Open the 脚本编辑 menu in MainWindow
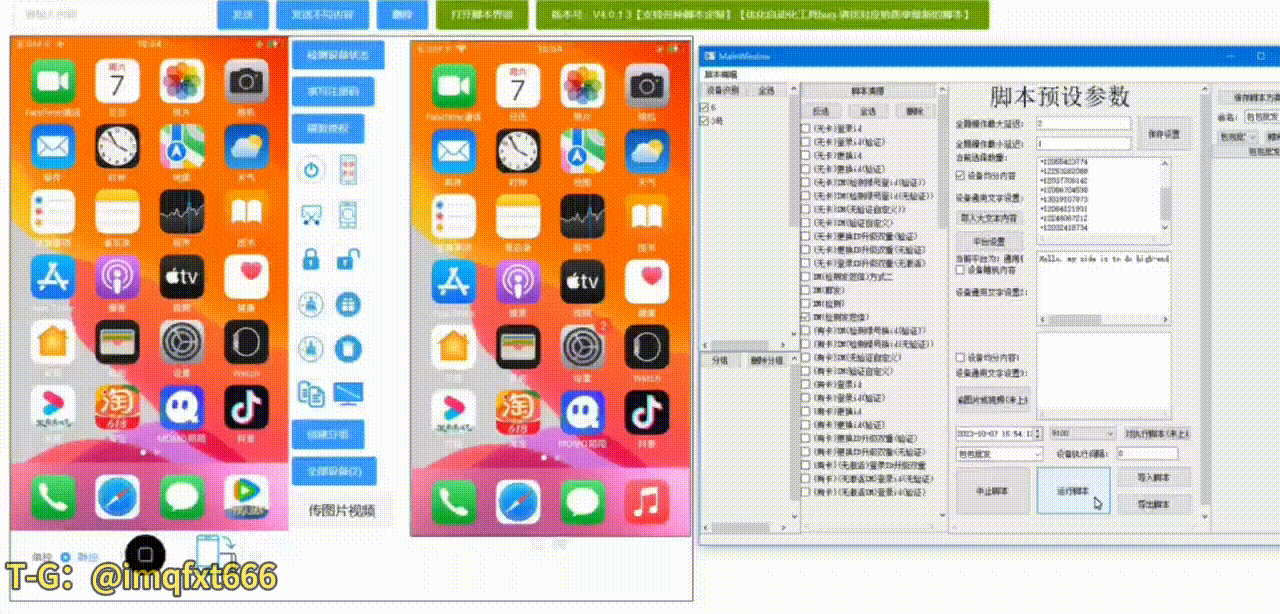The height and width of the screenshot is (614, 1280). [x=721, y=74]
